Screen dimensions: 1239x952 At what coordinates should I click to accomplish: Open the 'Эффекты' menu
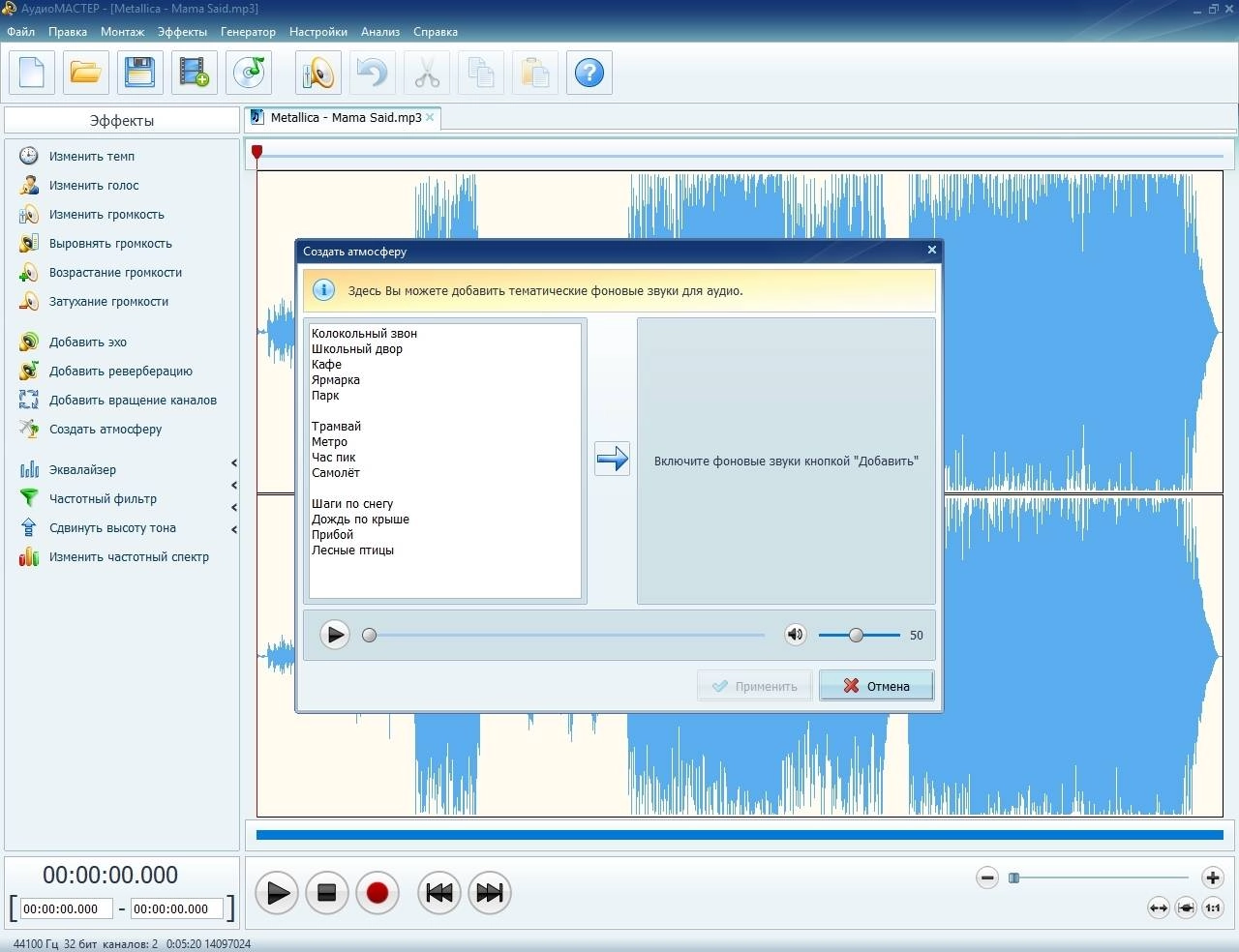(182, 32)
